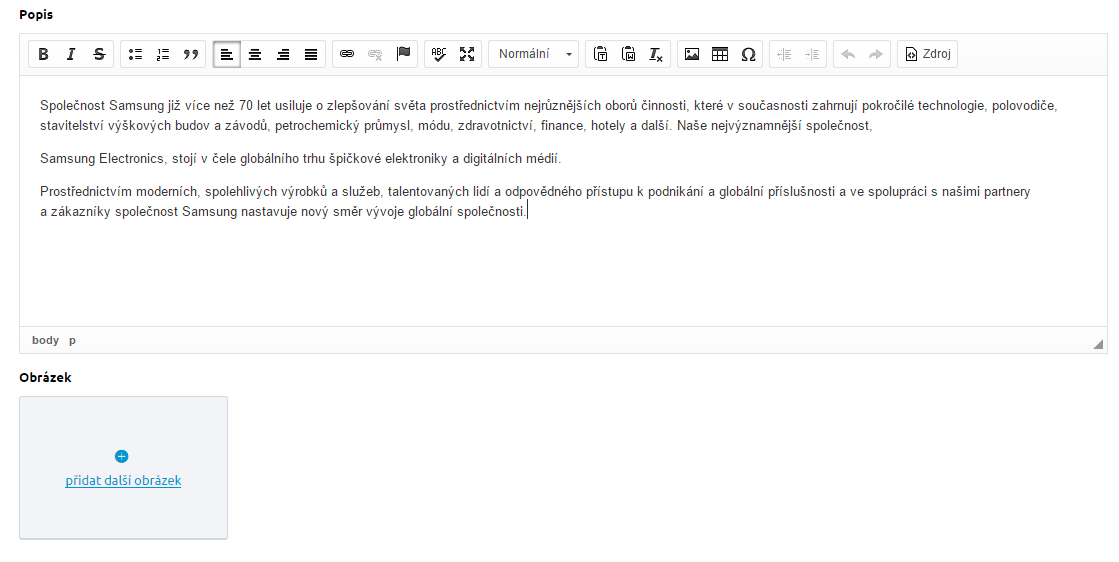The image size is (1119, 562).
Task: Click the unlink icon
Action: [375, 54]
